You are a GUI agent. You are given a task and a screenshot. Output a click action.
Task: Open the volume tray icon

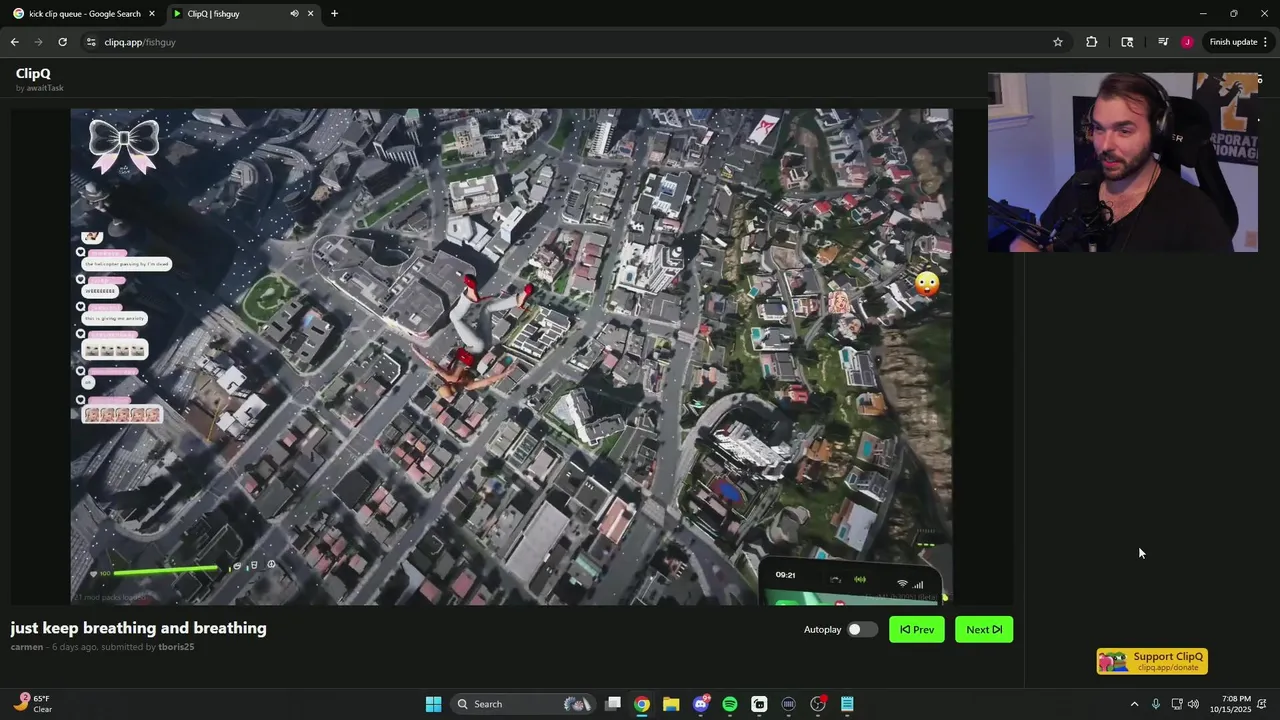tap(1193, 704)
